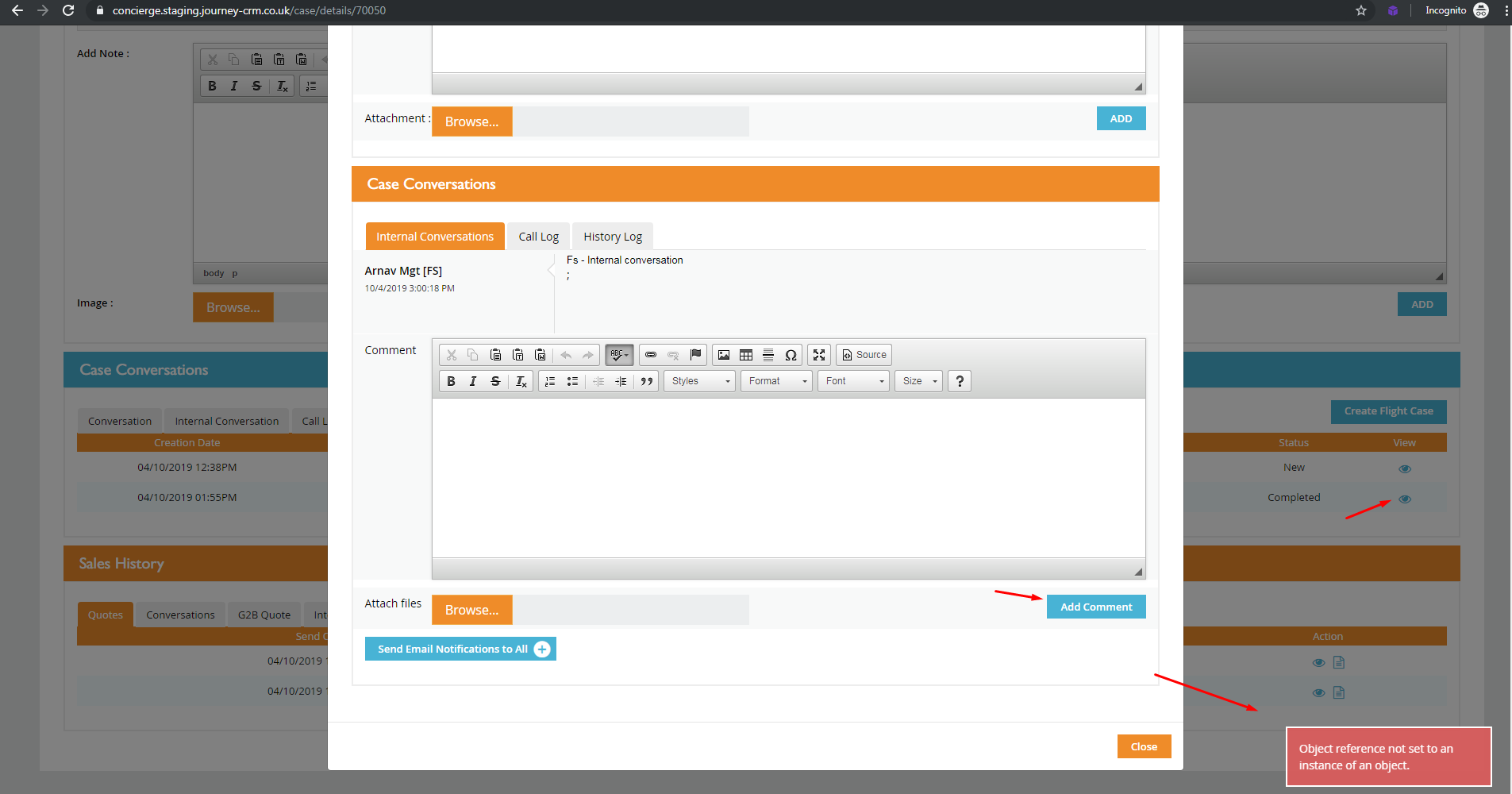Toggle Source view in the Comment editor
The width and height of the screenshot is (1512, 794).
click(864, 355)
